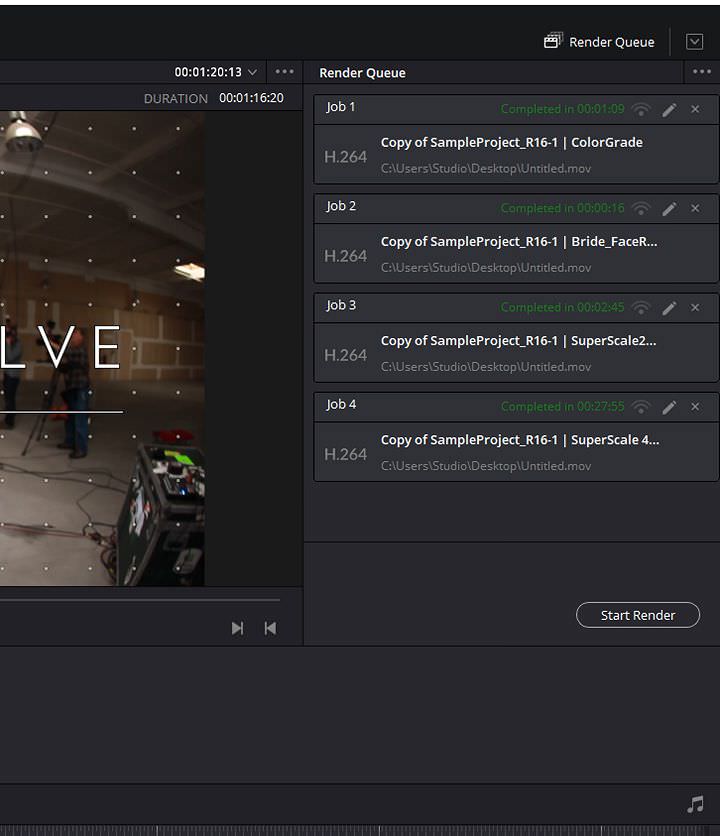Edit Job 2 render settings pencil
This screenshot has height=836, width=720.
coord(669,208)
